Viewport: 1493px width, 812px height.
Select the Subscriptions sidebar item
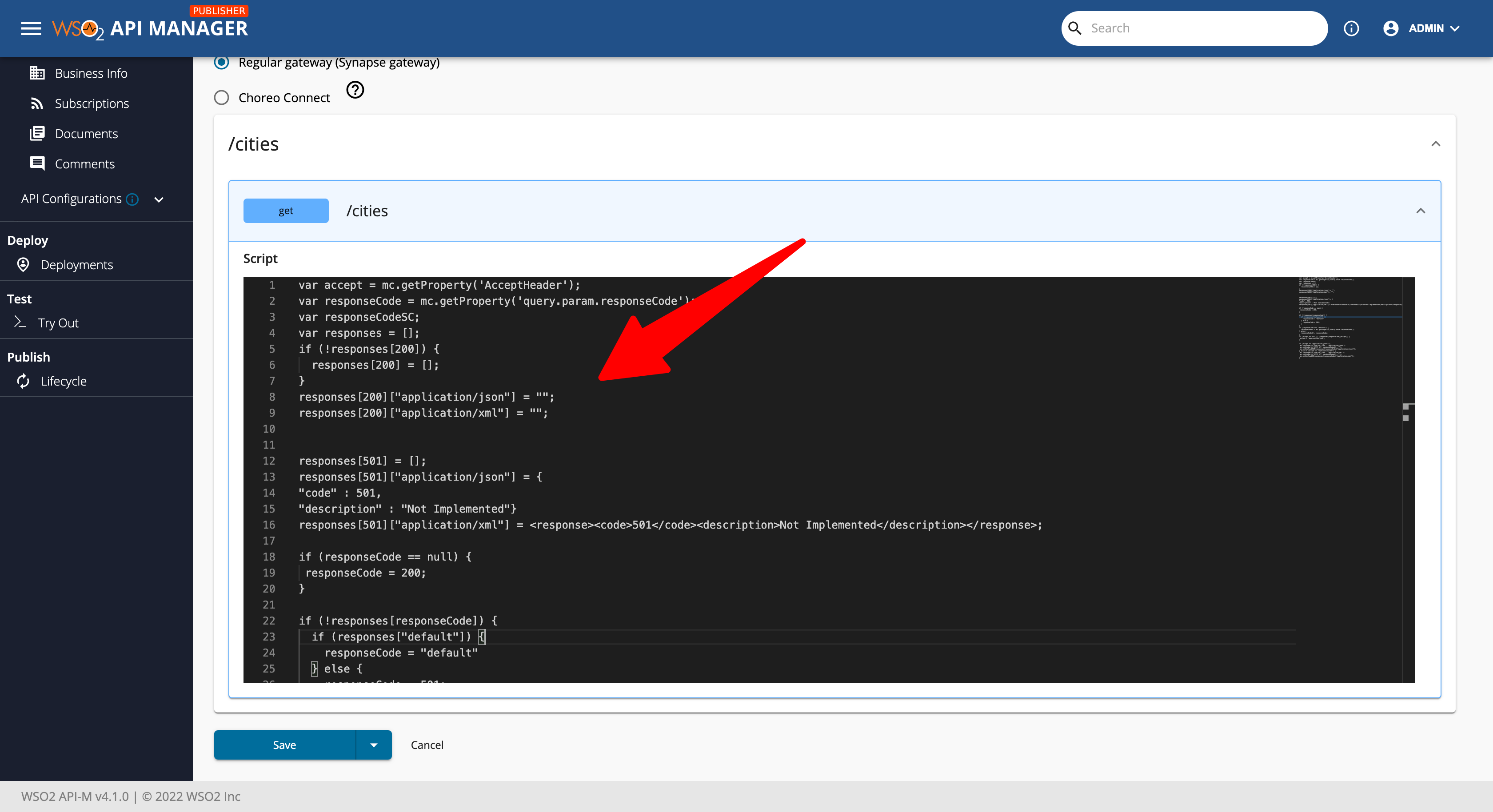click(92, 103)
